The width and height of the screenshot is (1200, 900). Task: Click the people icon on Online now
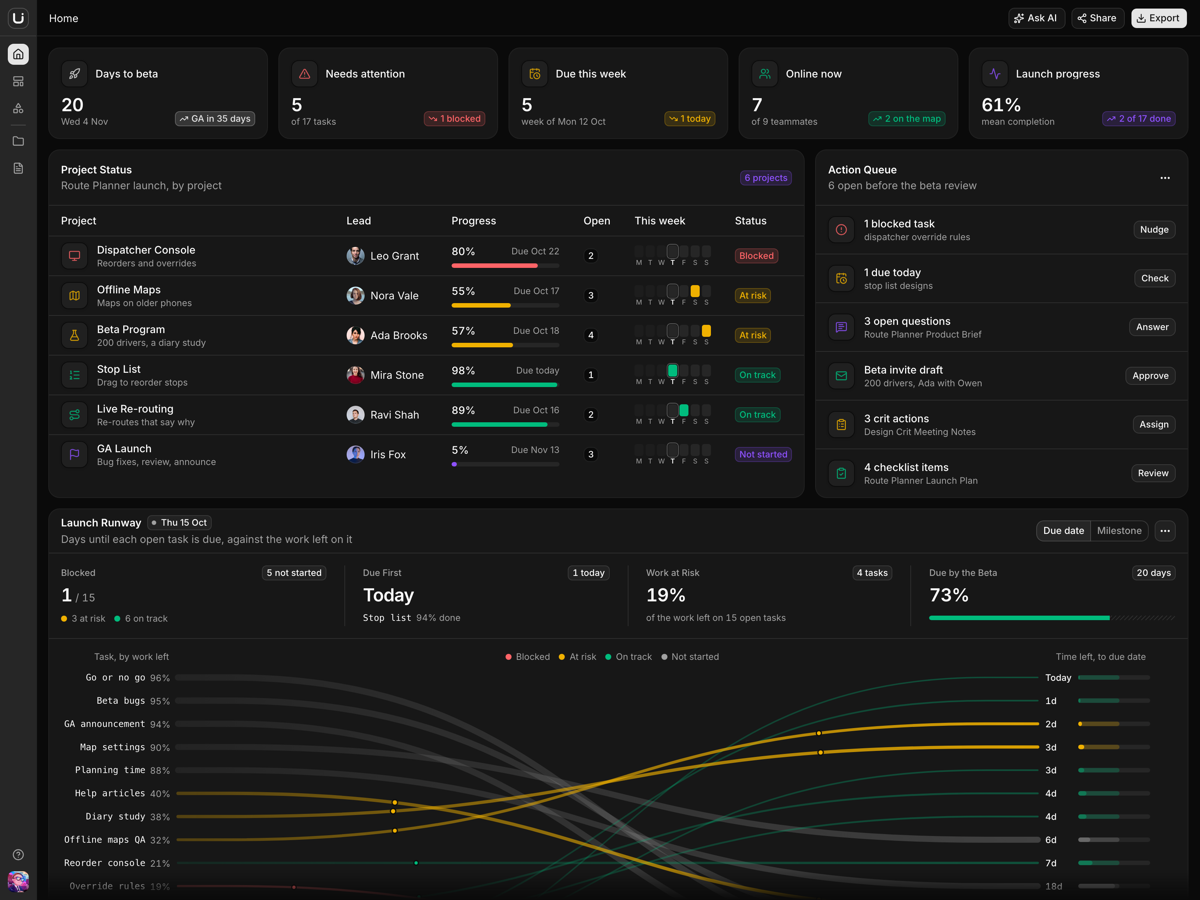click(765, 74)
